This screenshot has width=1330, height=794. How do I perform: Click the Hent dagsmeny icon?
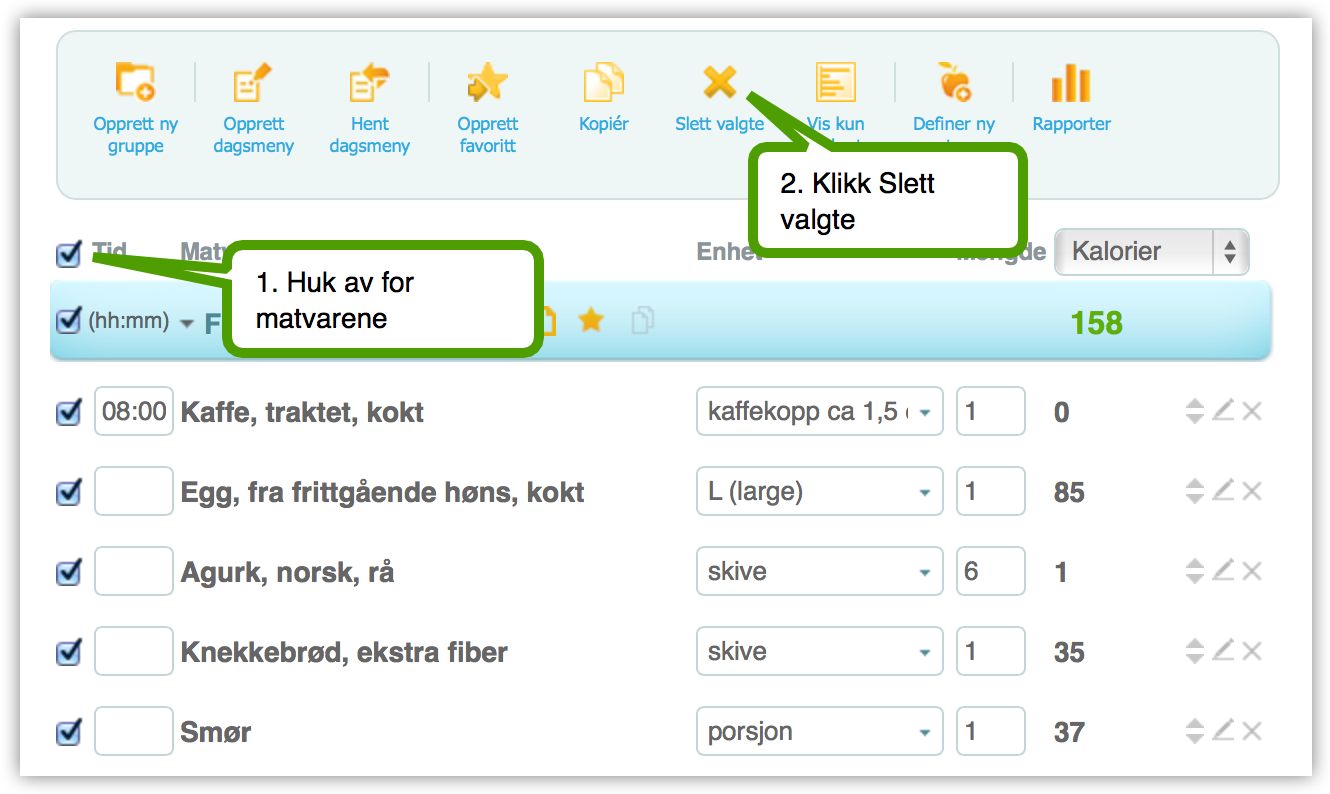(x=369, y=83)
